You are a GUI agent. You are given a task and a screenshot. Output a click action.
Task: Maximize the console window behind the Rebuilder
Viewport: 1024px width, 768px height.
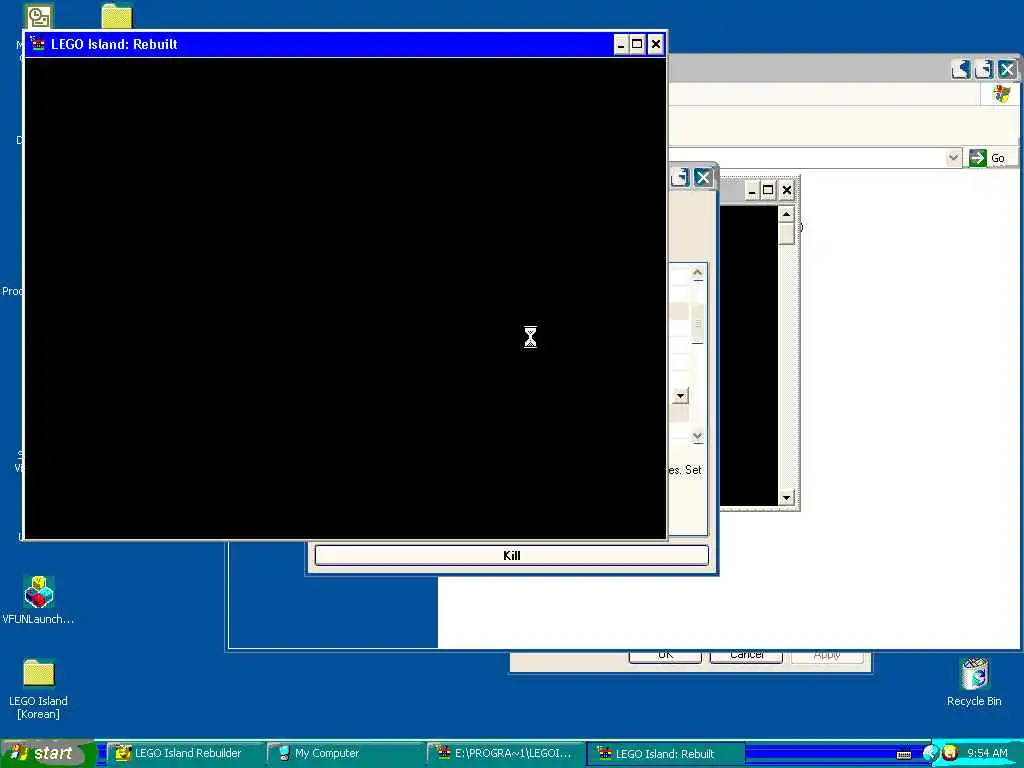point(769,191)
